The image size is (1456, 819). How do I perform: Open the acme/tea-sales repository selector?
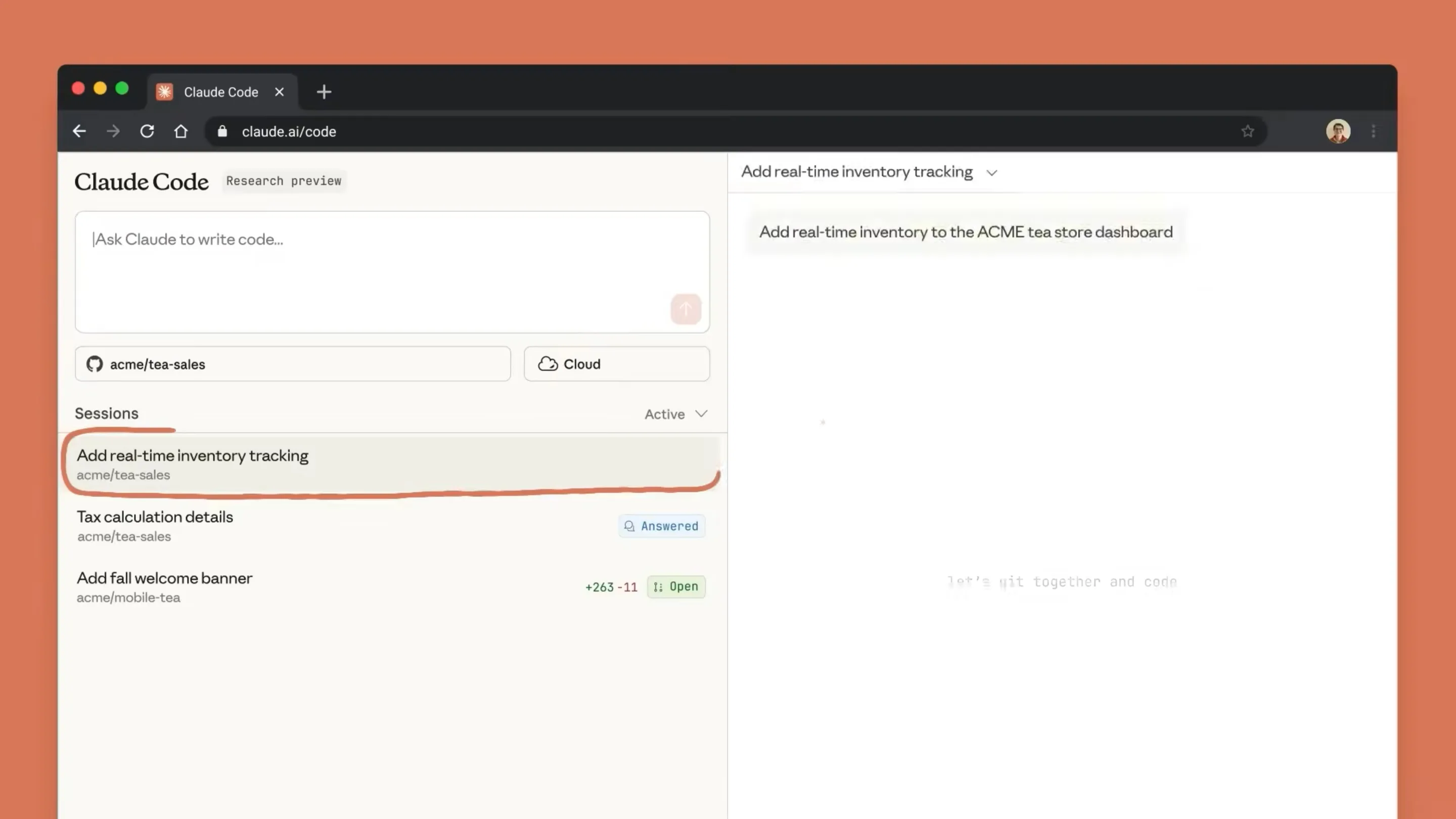tap(293, 364)
